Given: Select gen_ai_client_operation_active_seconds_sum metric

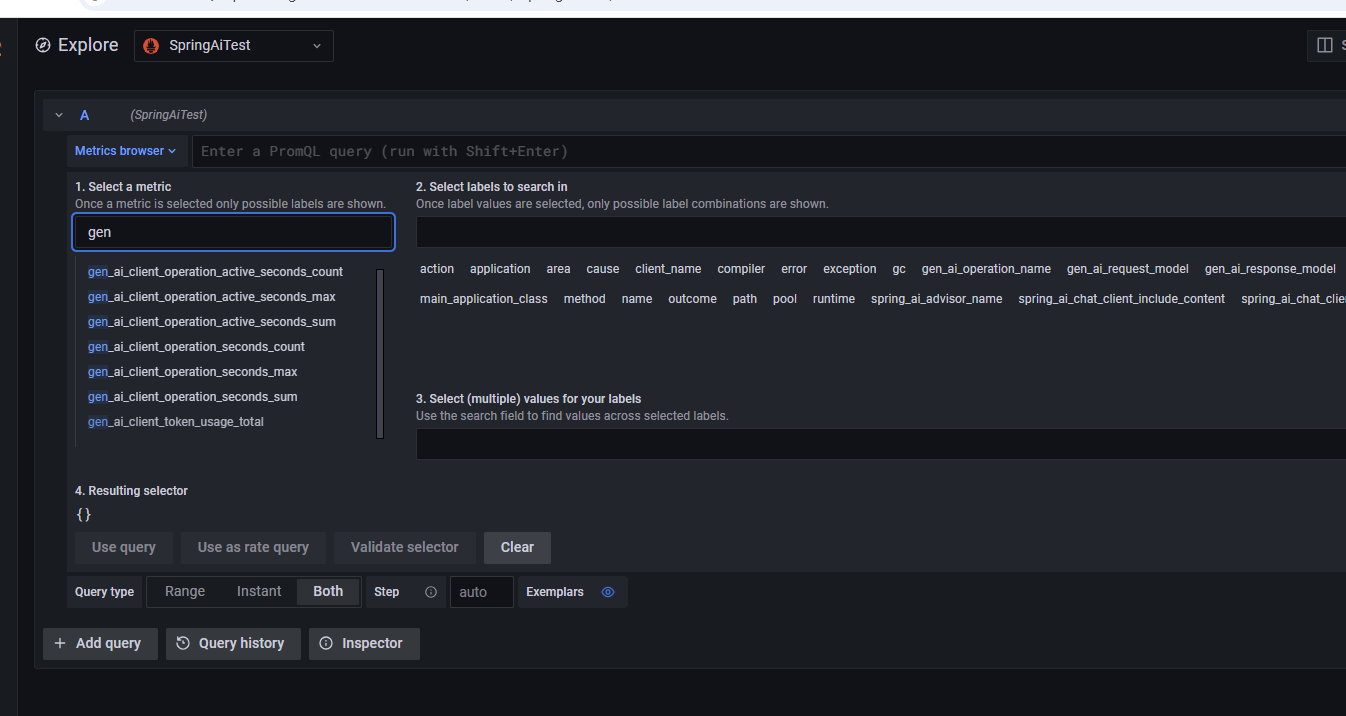Looking at the screenshot, I should pos(212,322).
